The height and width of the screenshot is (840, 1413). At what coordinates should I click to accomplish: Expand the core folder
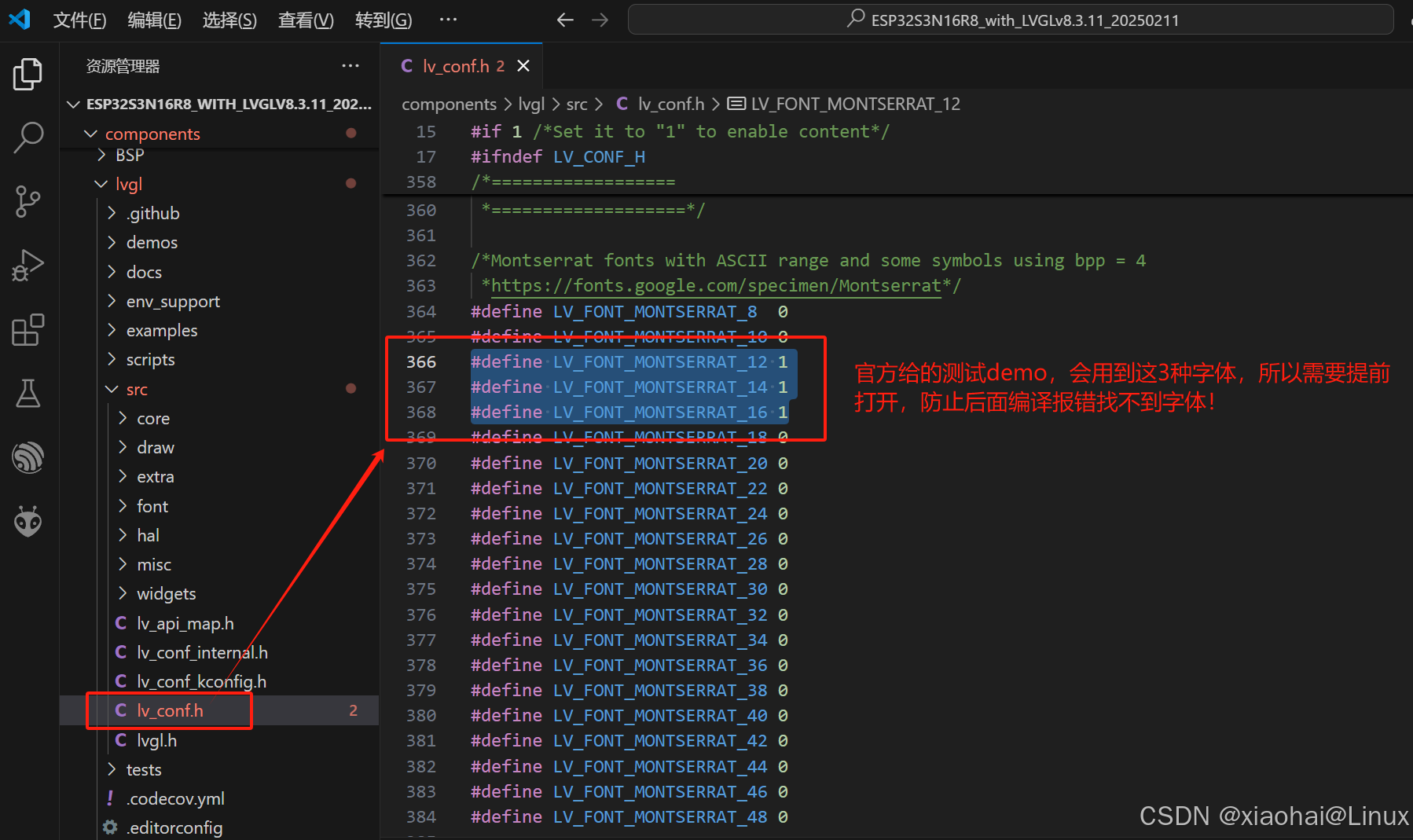click(220, 418)
